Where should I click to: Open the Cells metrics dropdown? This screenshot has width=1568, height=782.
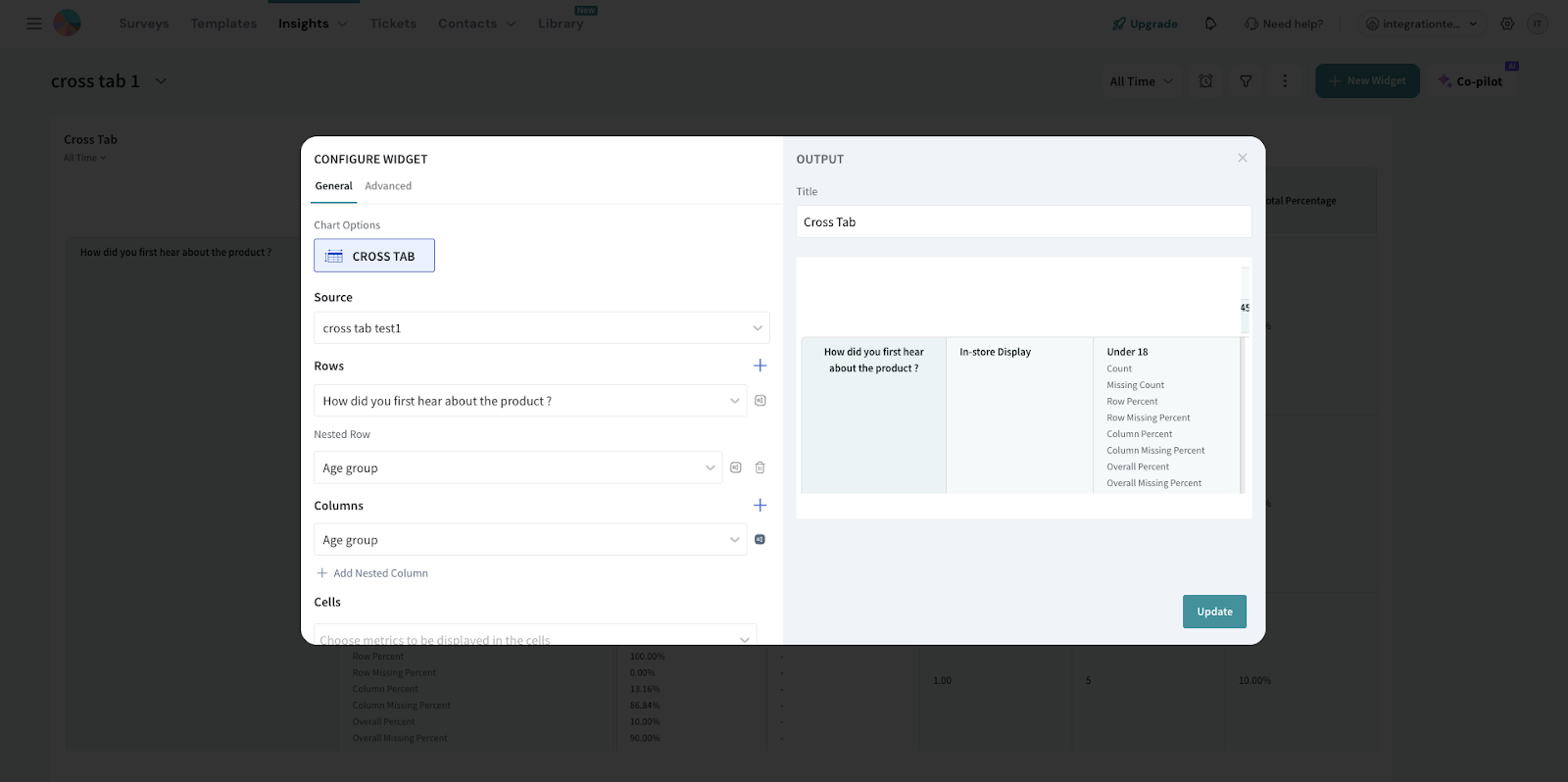point(535,637)
